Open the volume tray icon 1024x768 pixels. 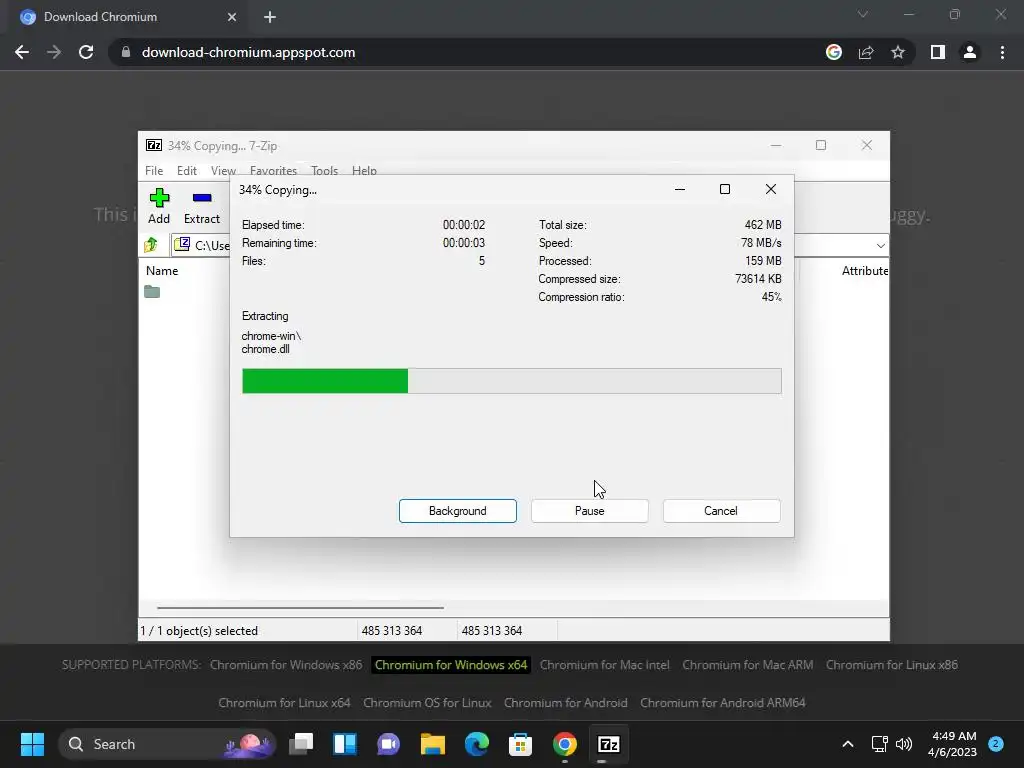(x=904, y=744)
